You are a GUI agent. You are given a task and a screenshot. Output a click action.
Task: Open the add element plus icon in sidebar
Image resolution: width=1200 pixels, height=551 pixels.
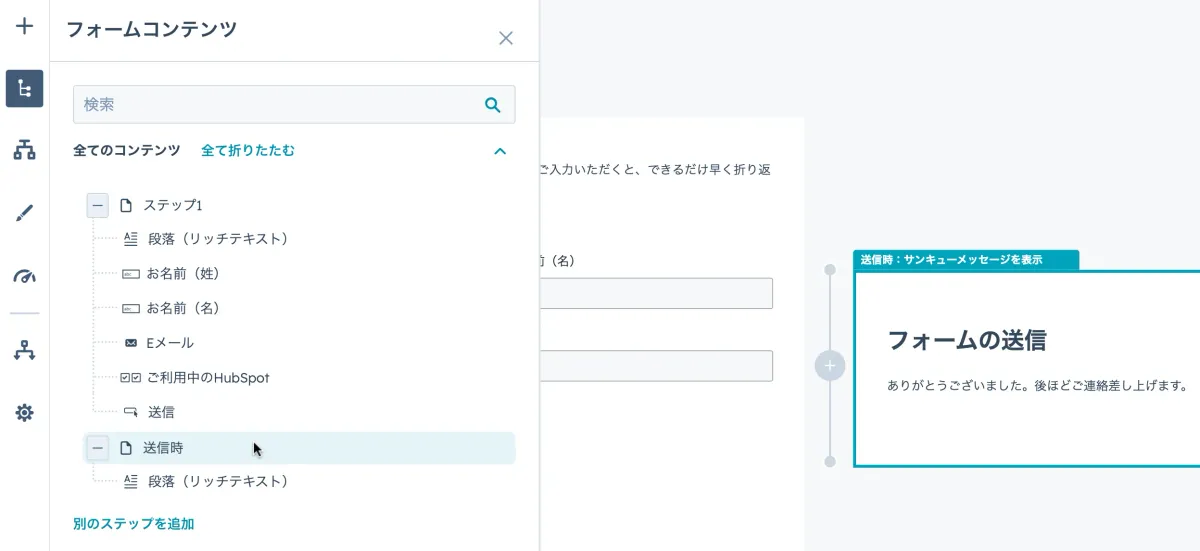(x=24, y=27)
